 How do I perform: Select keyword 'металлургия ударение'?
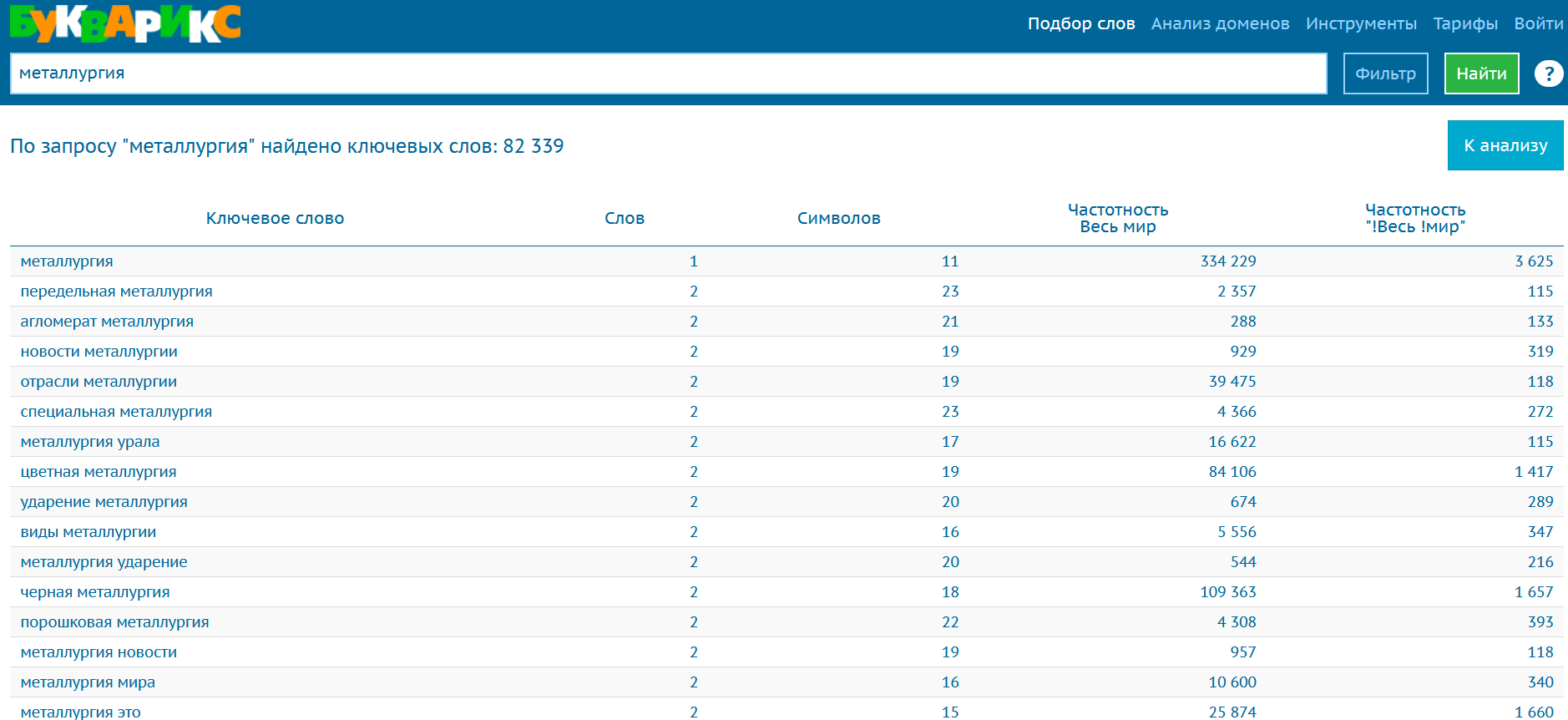(104, 562)
